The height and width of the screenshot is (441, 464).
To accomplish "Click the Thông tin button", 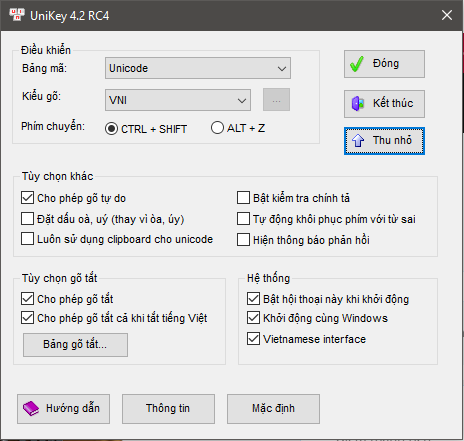I will pos(168,409).
